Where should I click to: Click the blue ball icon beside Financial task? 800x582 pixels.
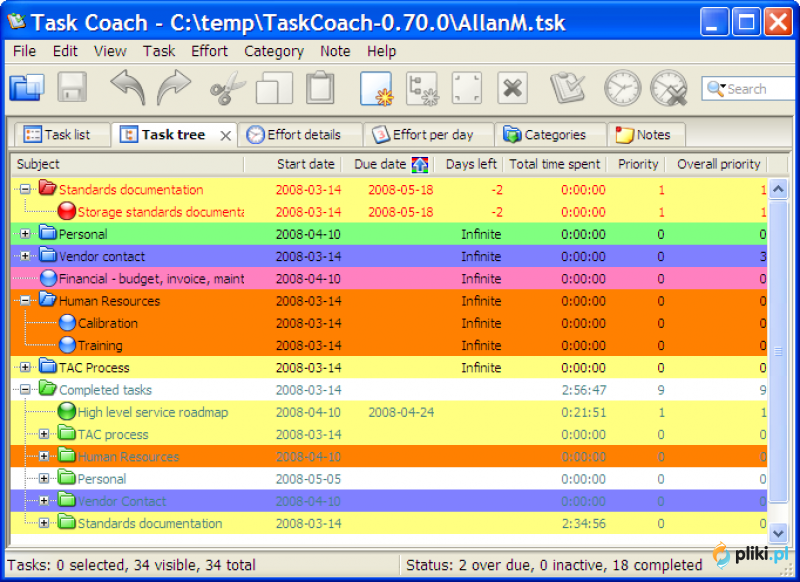tap(48, 278)
